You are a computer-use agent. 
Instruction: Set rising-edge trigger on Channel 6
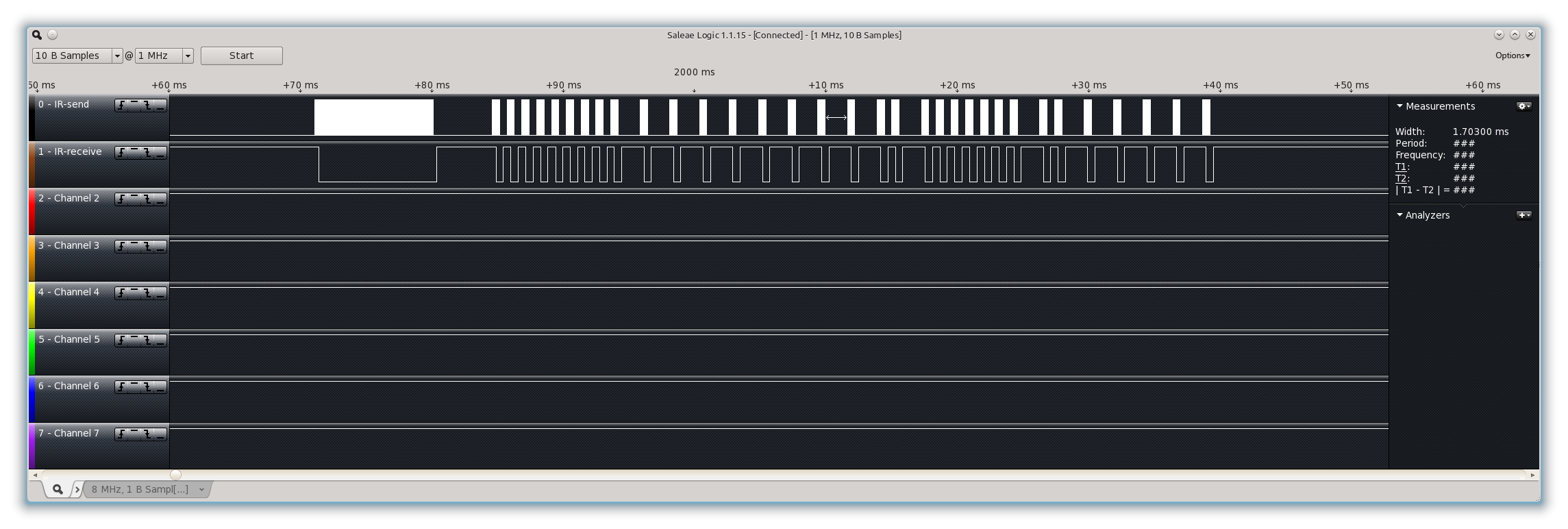[x=121, y=387]
